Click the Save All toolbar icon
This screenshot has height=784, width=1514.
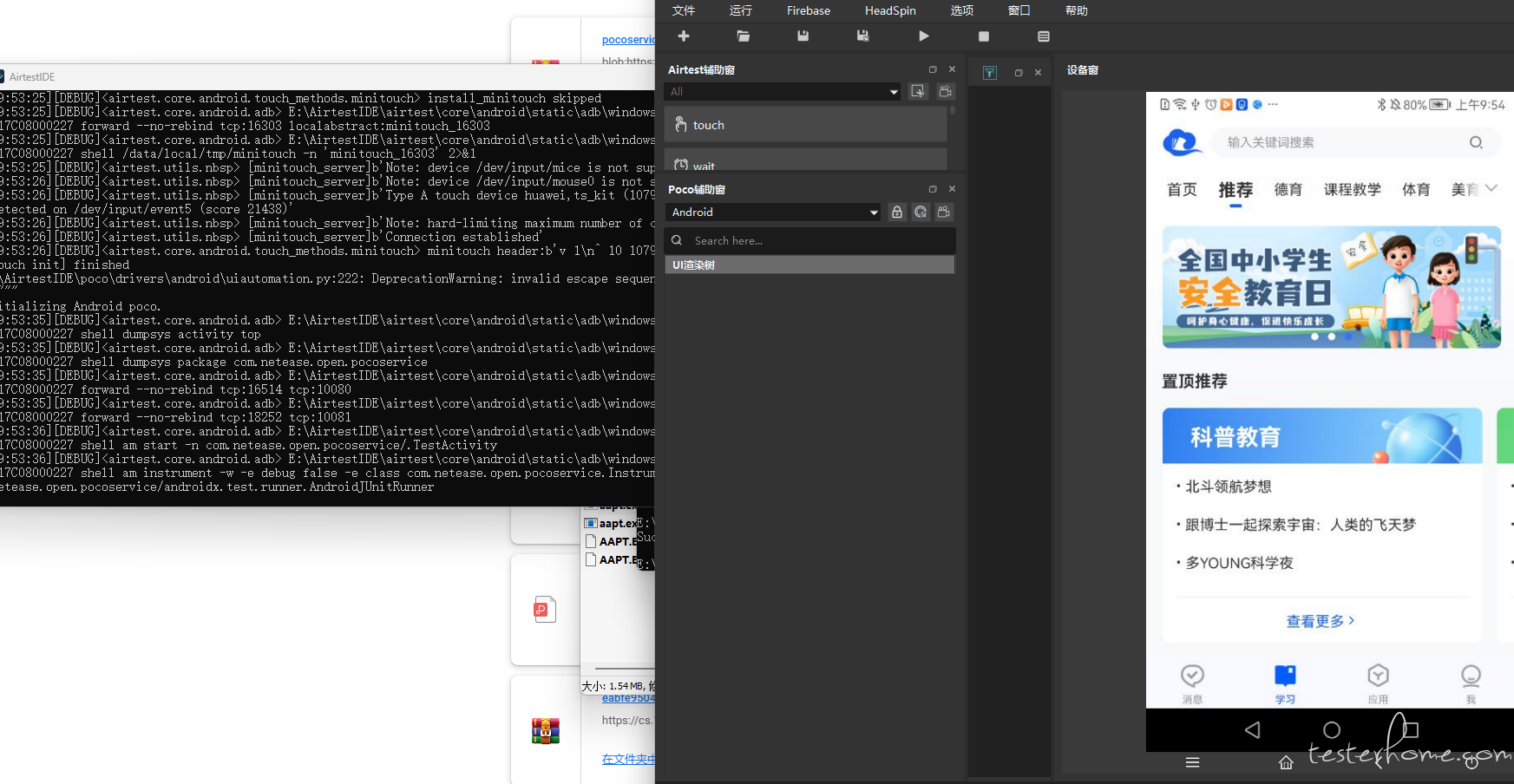[x=862, y=36]
